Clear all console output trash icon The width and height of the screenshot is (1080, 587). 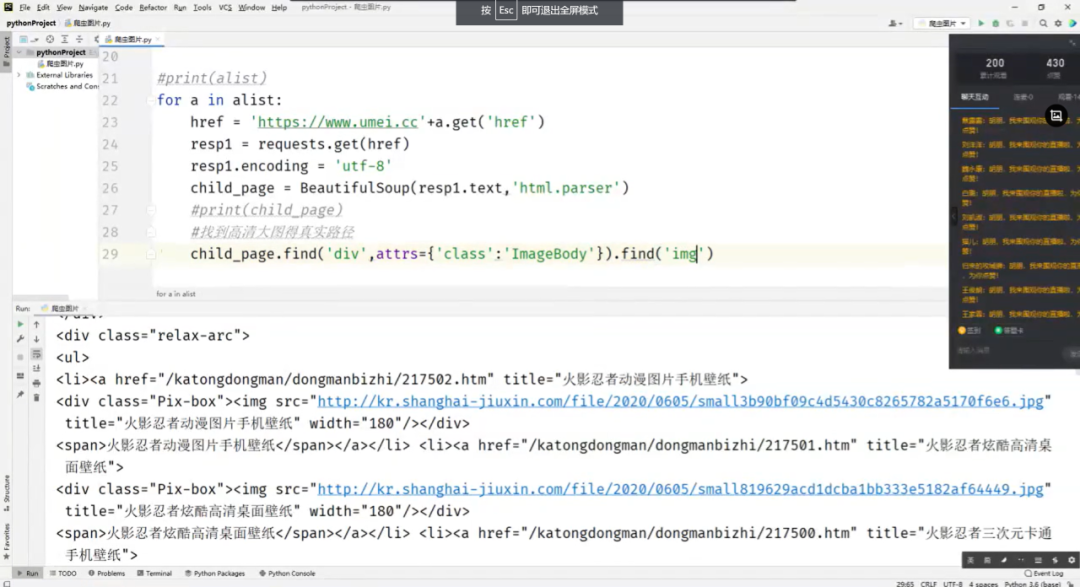[x=37, y=398]
